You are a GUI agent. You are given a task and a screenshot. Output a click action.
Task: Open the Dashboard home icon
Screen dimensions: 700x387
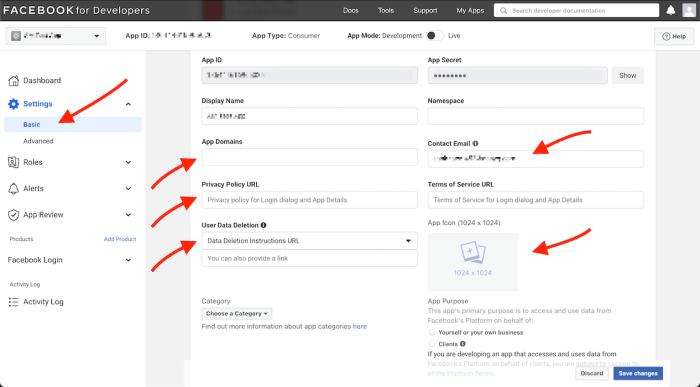click(x=14, y=80)
